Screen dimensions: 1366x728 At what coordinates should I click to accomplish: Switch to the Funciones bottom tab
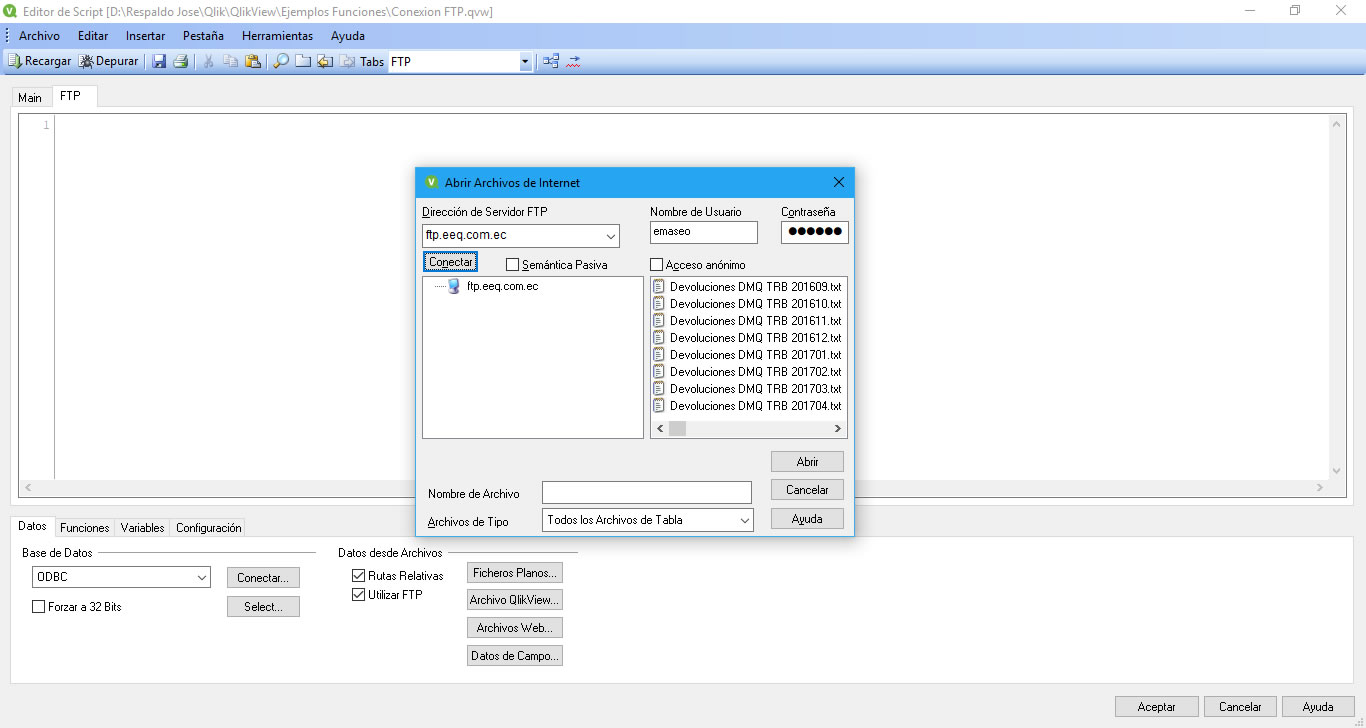pos(85,528)
